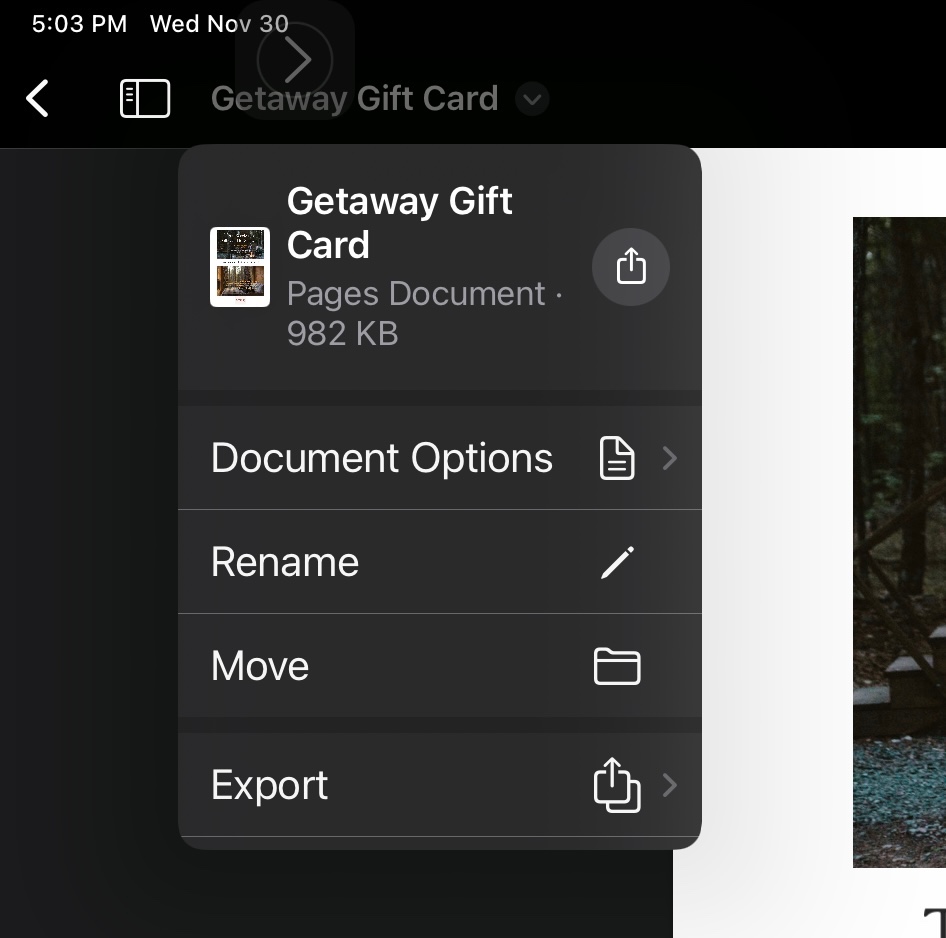Open the document thumbnail preview in the popover
The height and width of the screenshot is (938, 946).
[240, 267]
